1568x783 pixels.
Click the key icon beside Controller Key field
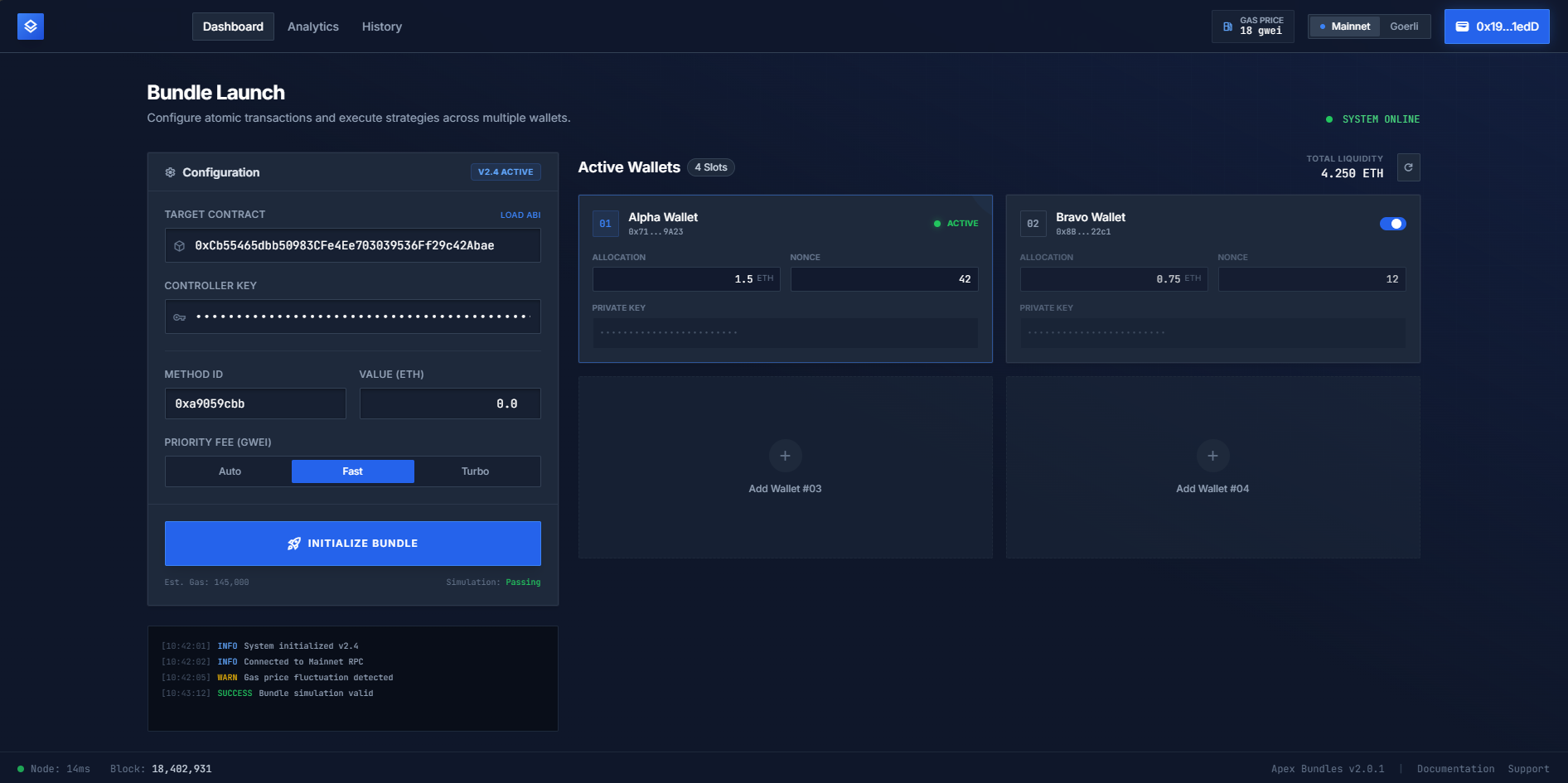coord(180,317)
